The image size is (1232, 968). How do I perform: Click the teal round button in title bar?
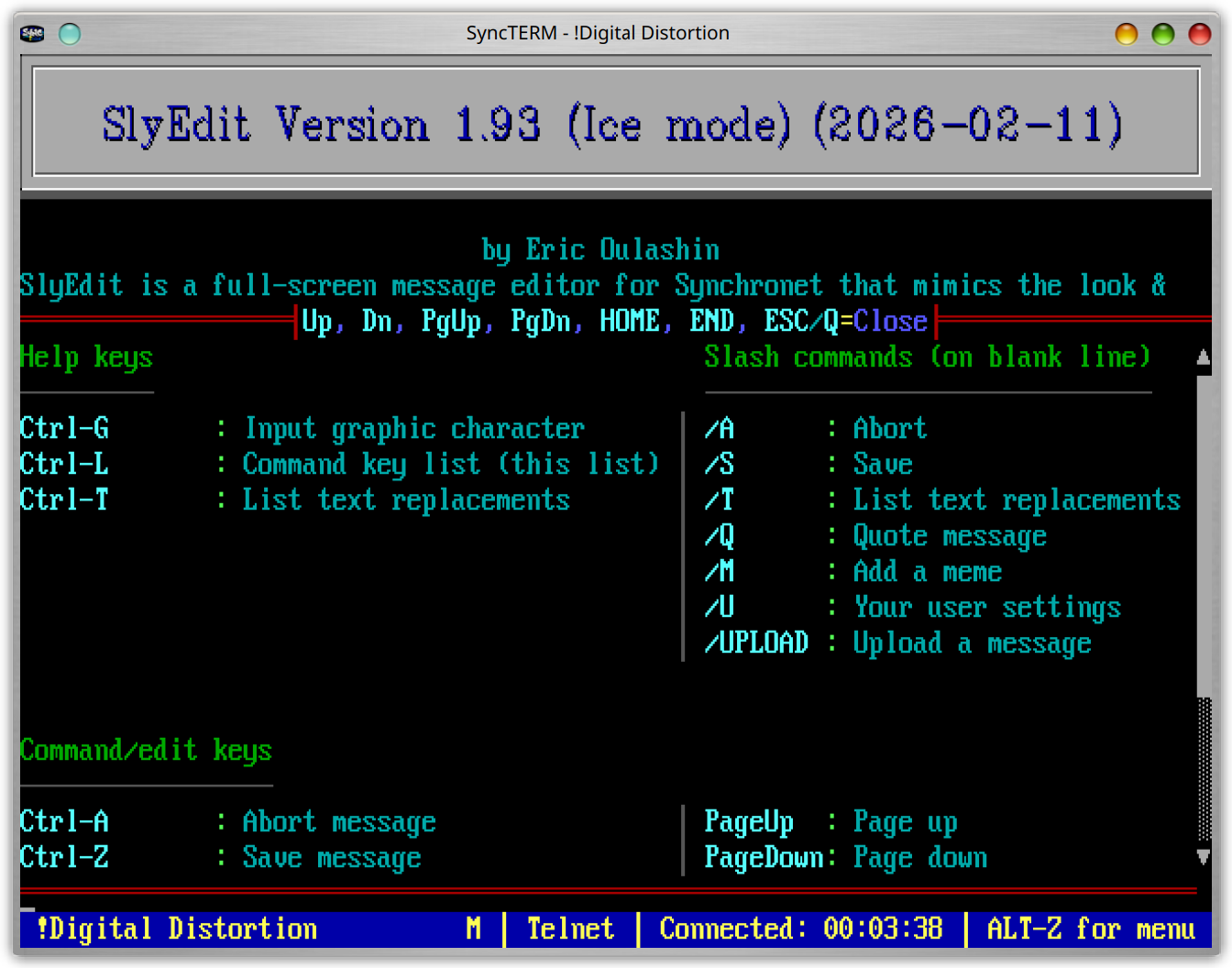(x=70, y=34)
